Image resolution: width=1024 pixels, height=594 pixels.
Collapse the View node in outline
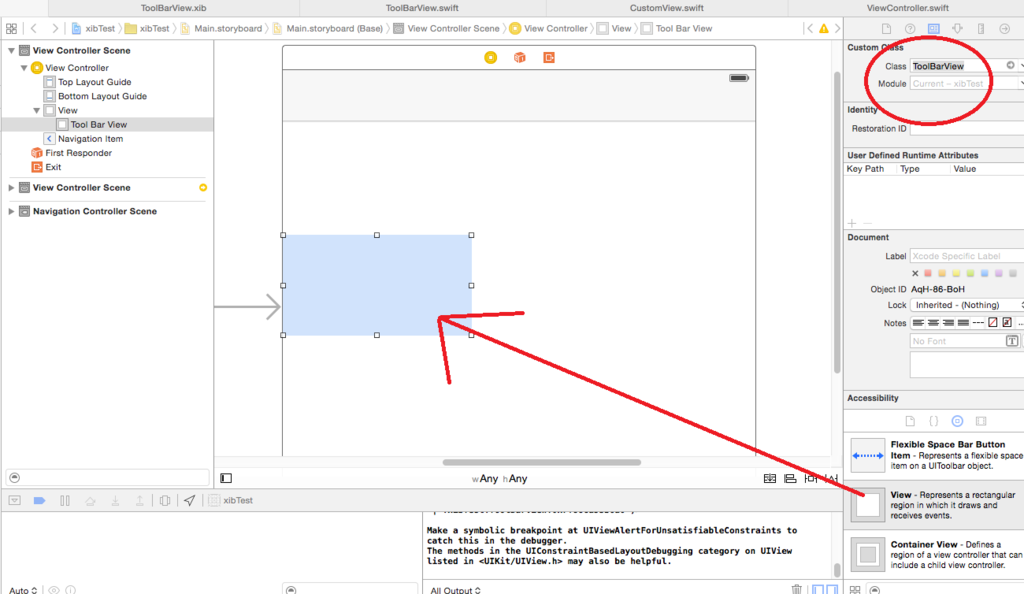[37, 110]
